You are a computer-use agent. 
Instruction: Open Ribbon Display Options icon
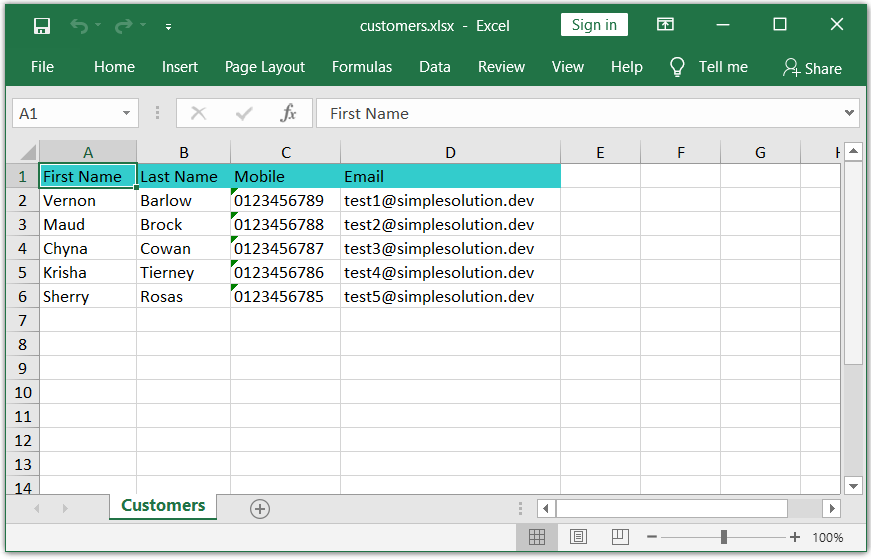[x=665, y=24]
